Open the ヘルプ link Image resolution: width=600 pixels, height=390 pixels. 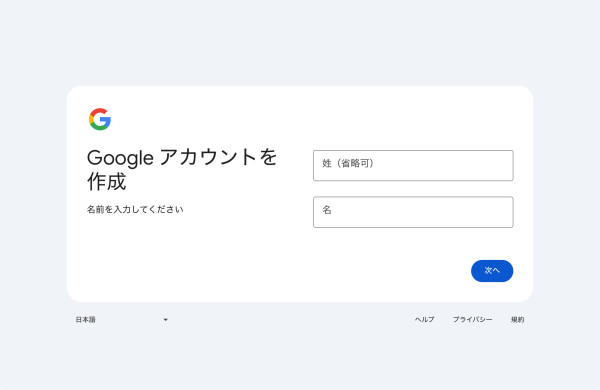coord(424,319)
